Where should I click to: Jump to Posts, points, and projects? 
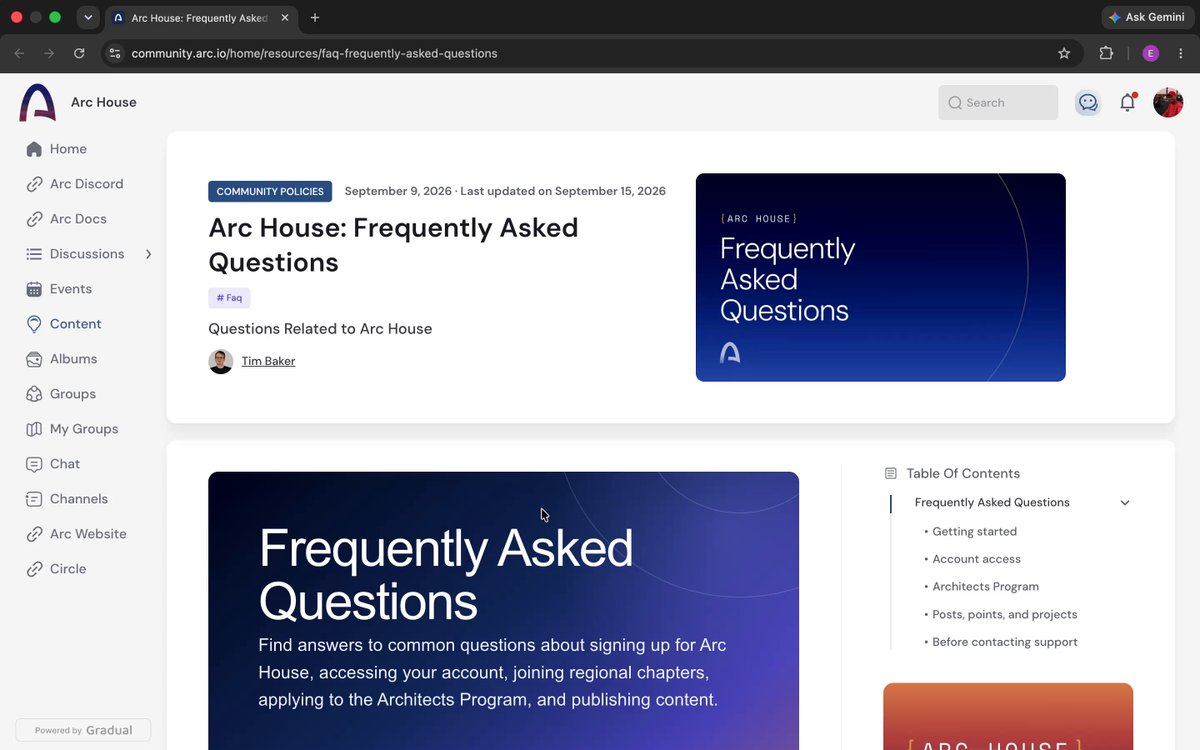(1004, 614)
